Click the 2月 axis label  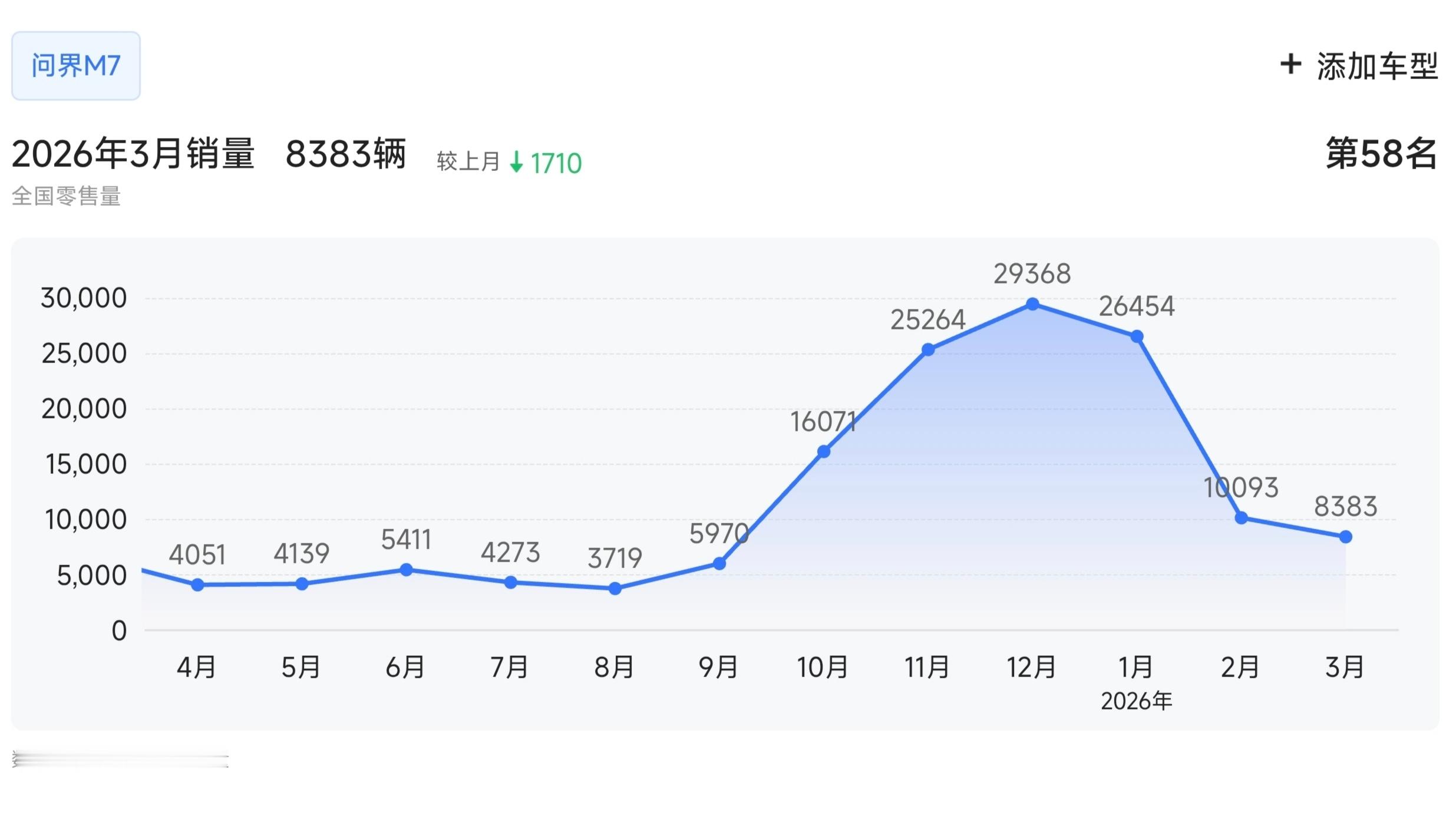(1240, 667)
